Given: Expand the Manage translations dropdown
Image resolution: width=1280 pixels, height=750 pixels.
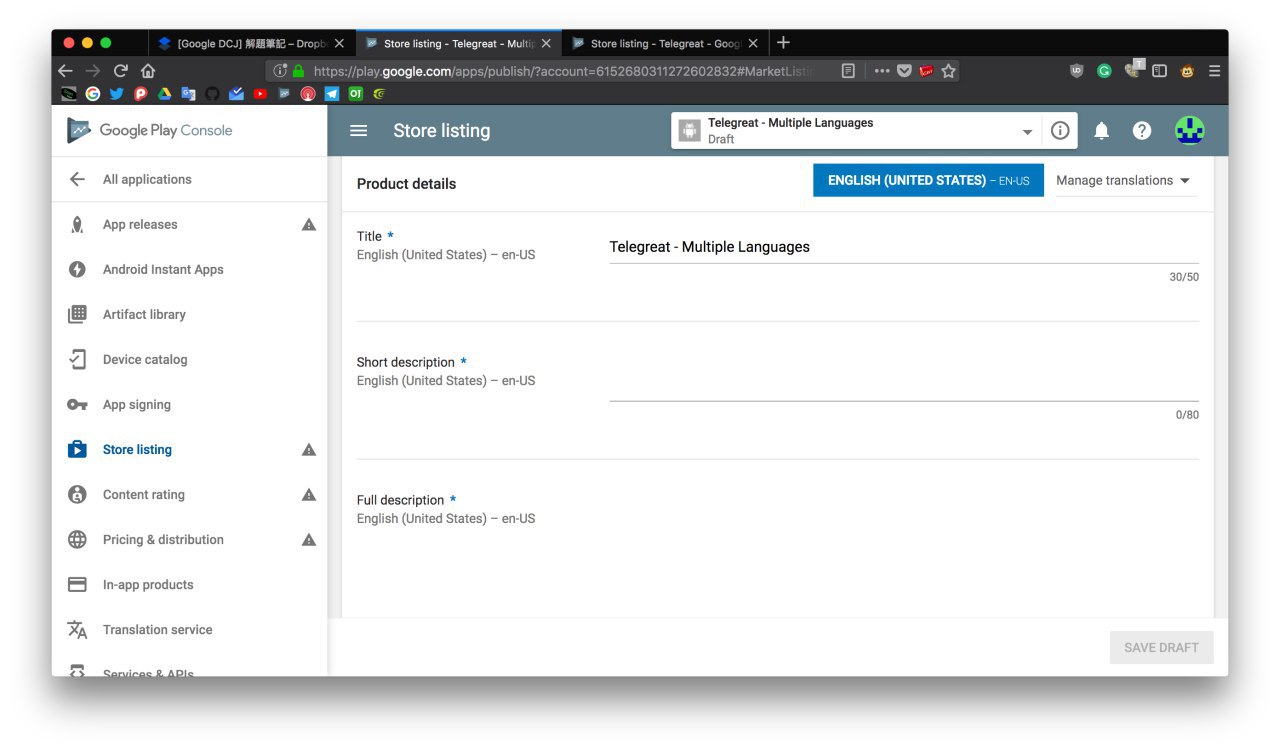Looking at the screenshot, I should click(x=1124, y=181).
